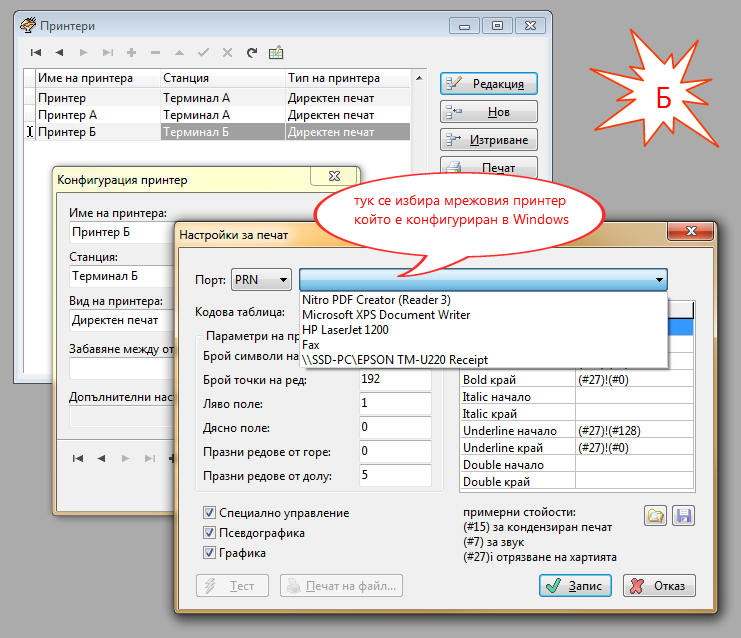Image resolution: width=741 pixels, height=638 pixels.
Task: Uncheck the Псевдографика checkbox
Action: [x=209, y=533]
